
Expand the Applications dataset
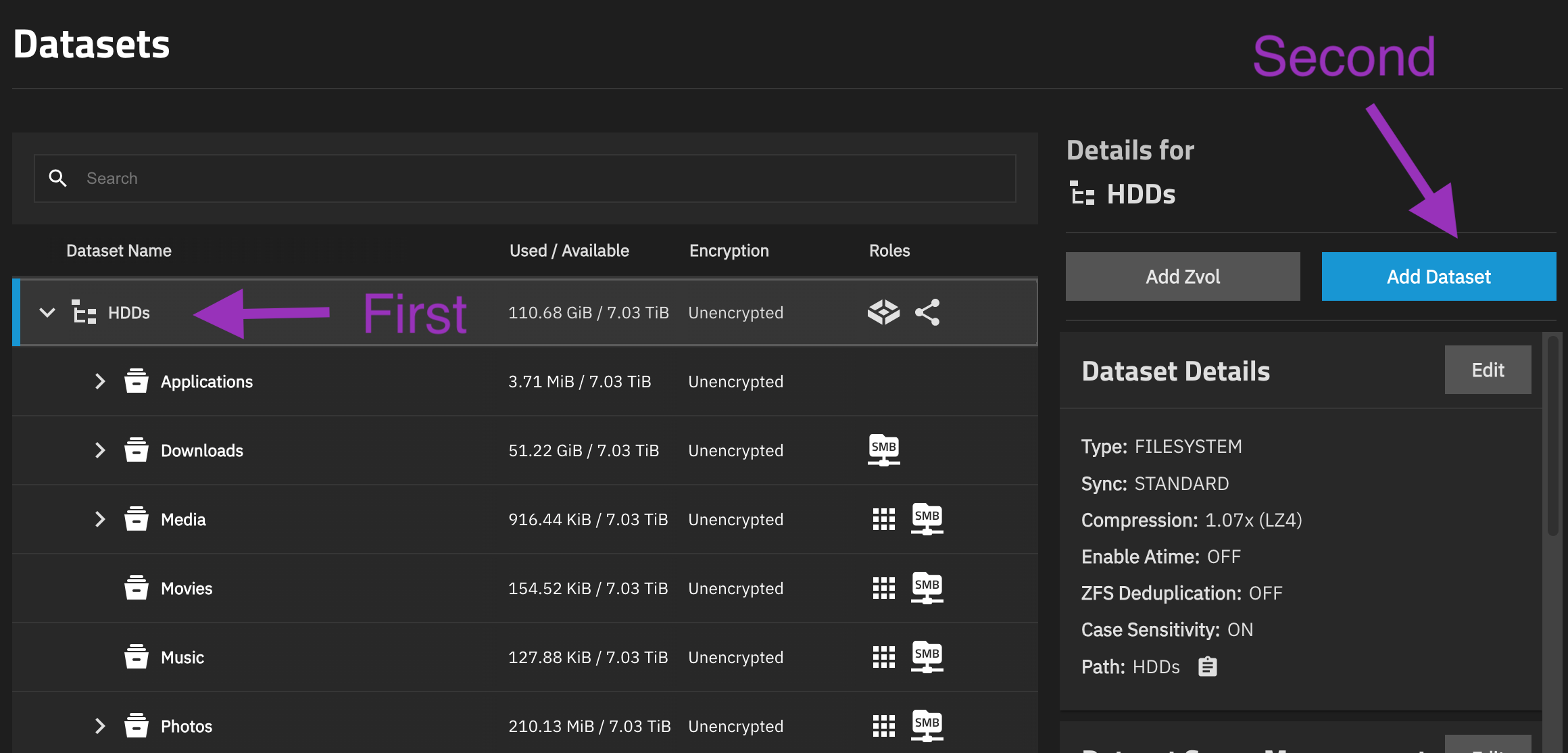(x=100, y=381)
